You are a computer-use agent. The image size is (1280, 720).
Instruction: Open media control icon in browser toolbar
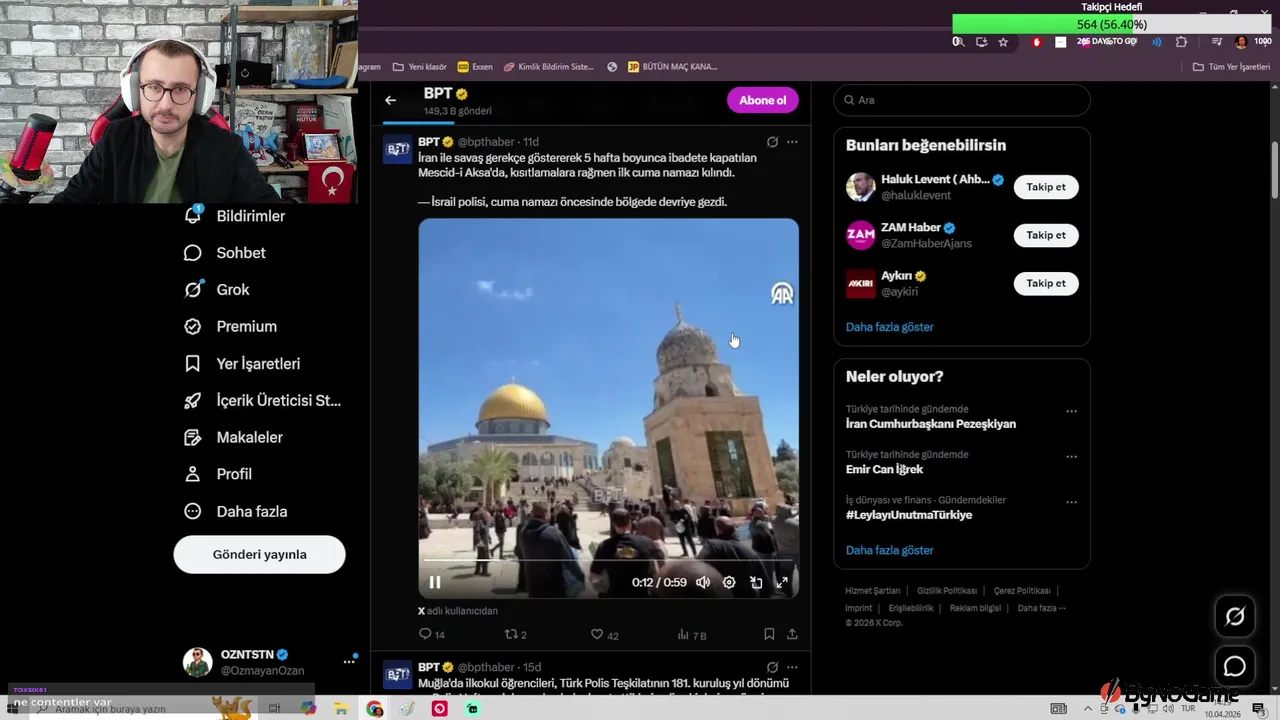(x=1216, y=42)
